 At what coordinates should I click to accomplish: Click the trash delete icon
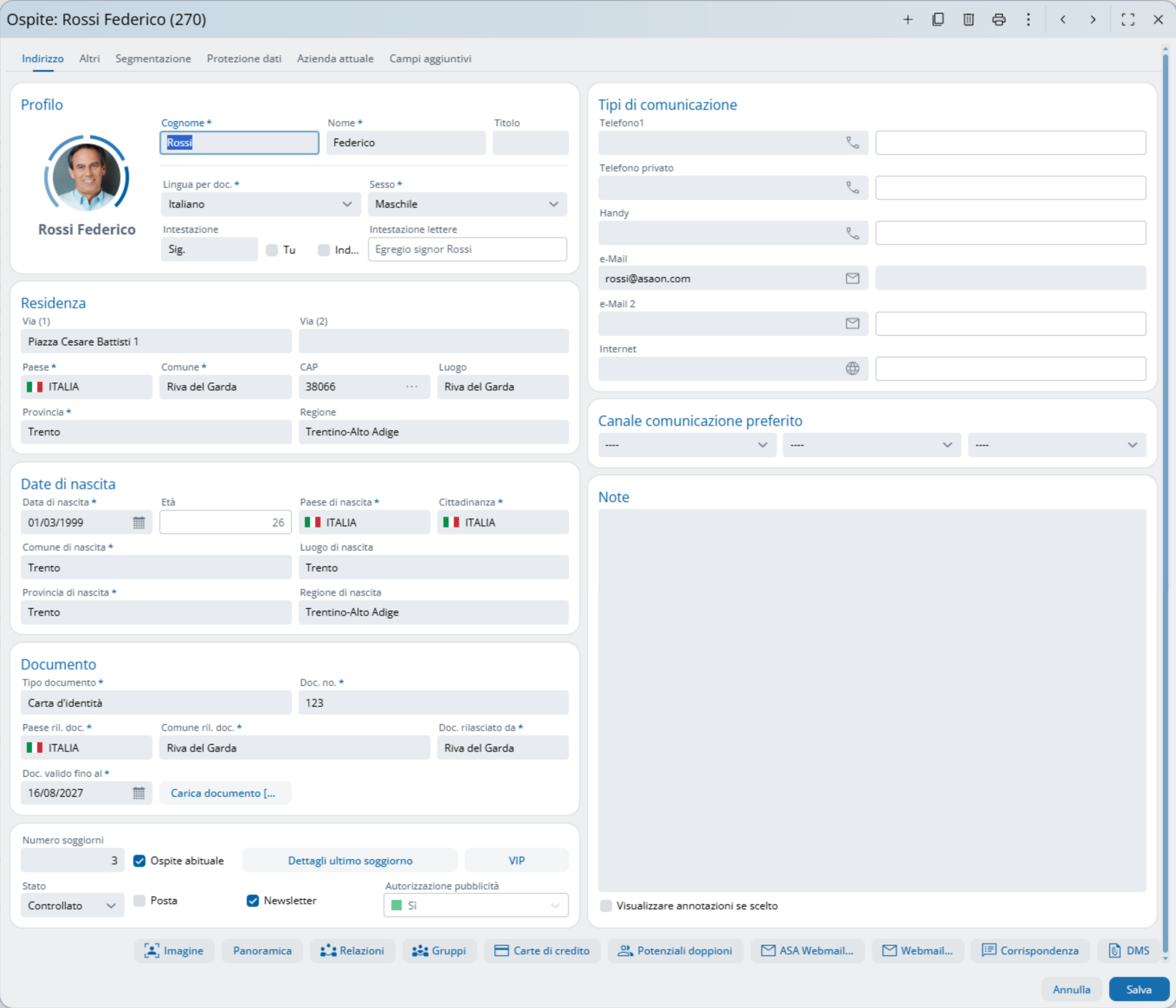[x=968, y=20]
